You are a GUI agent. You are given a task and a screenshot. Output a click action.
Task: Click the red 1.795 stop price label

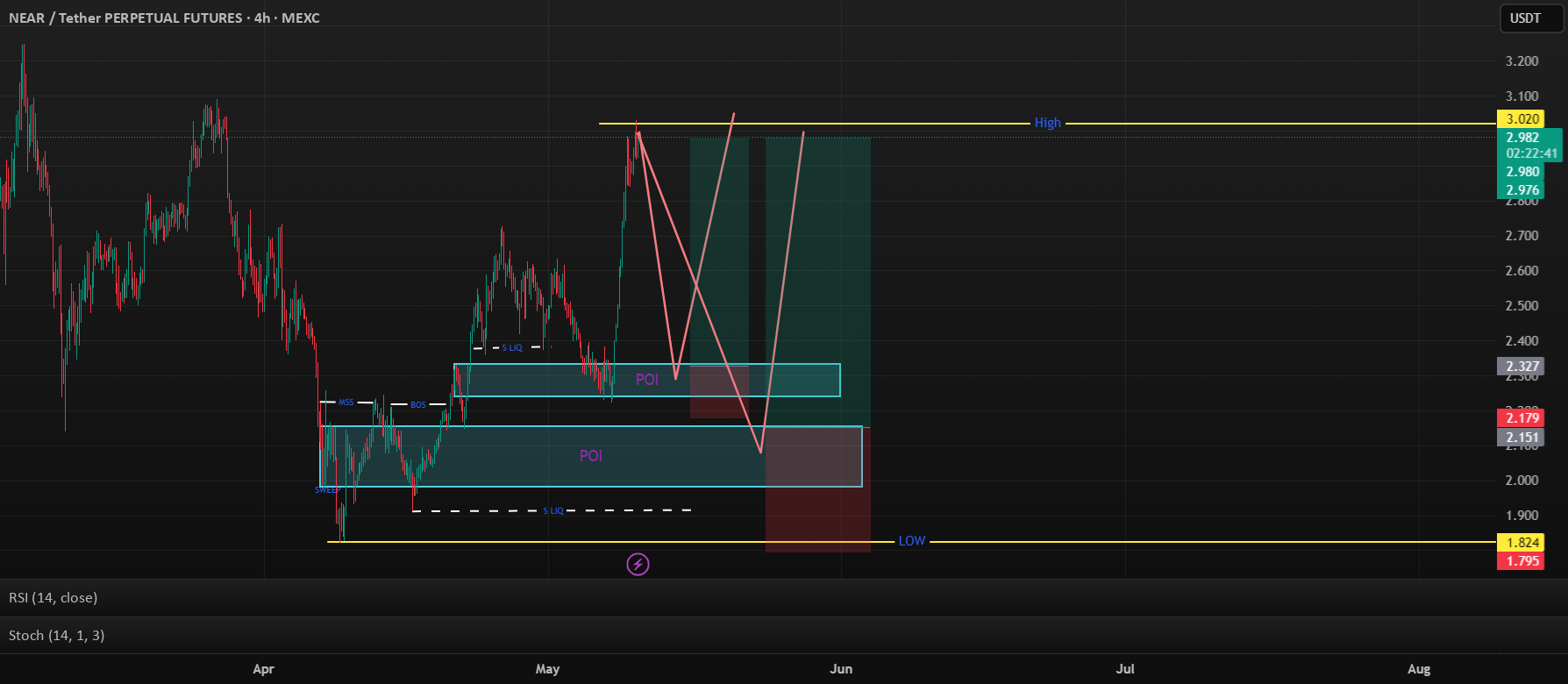[x=1522, y=561]
